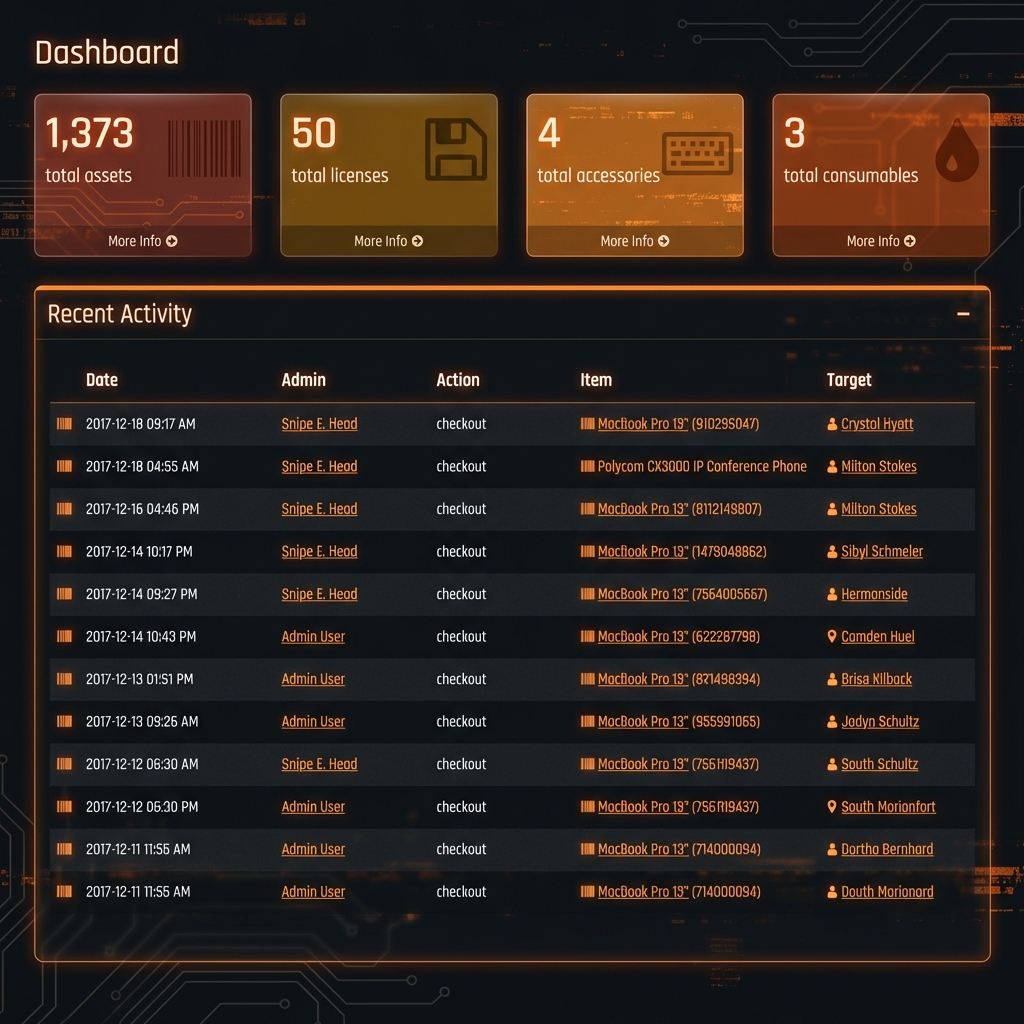The height and width of the screenshot is (1024, 1024).
Task: Click the Date column header
Action: pos(101,380)
